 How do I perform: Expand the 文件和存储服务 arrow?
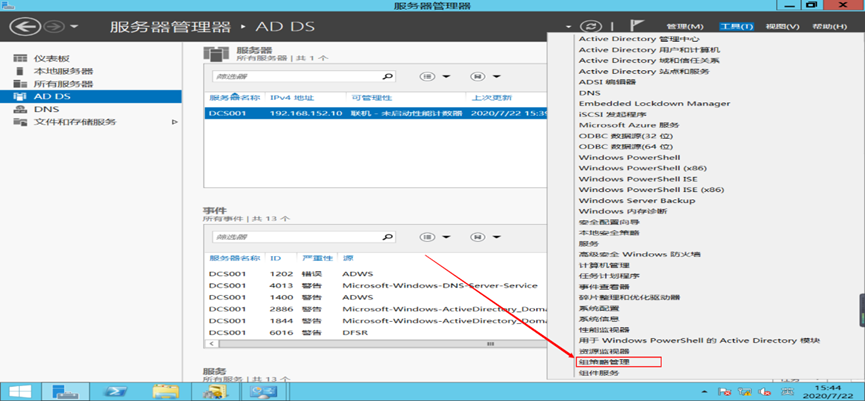(x=175, y=122)
